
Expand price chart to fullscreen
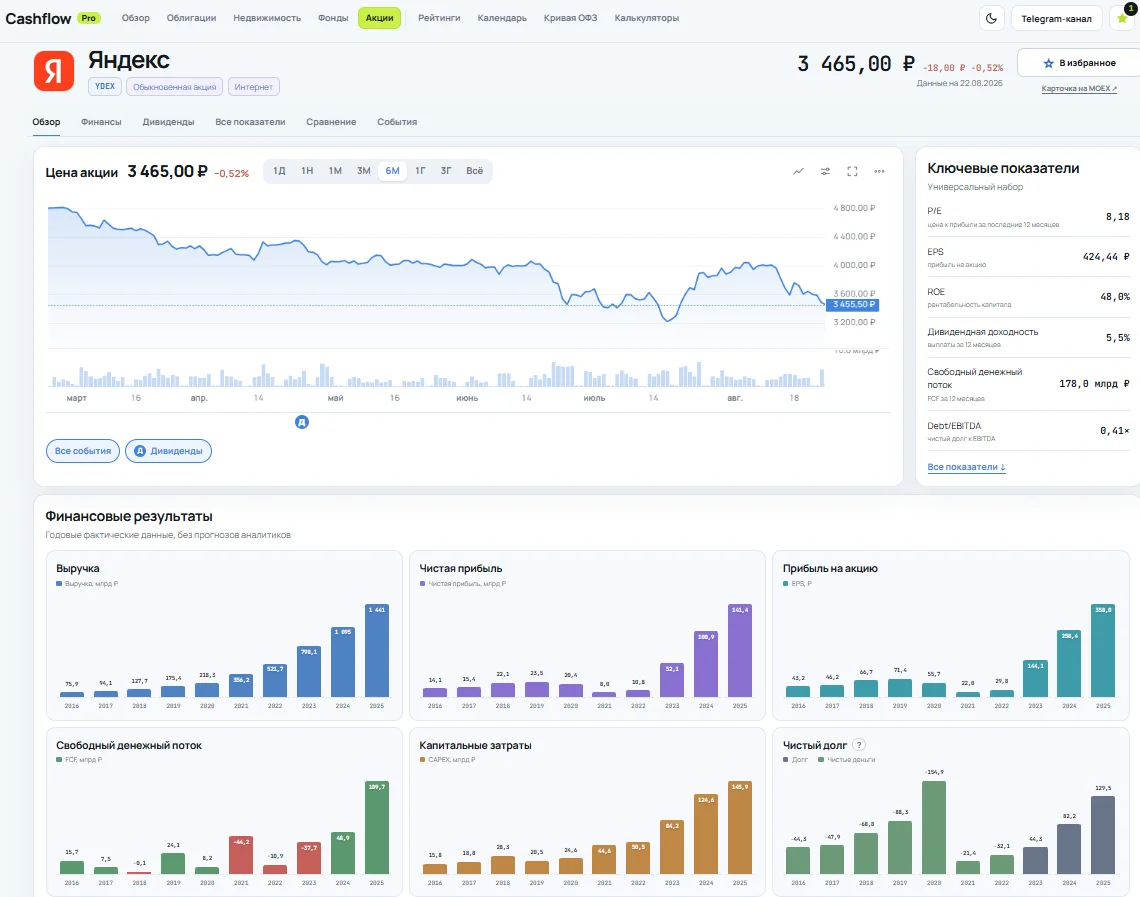(852, 172)
